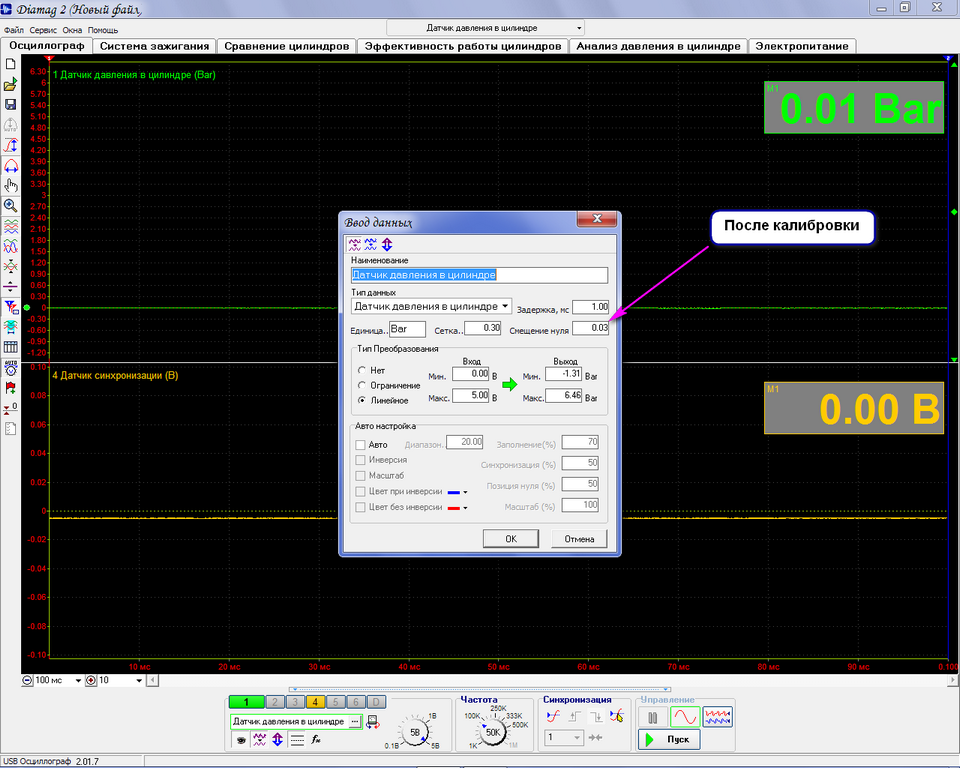Check the Авто checkbox
The height and width of the screenshot is (768, 960).
click(360, 445)
